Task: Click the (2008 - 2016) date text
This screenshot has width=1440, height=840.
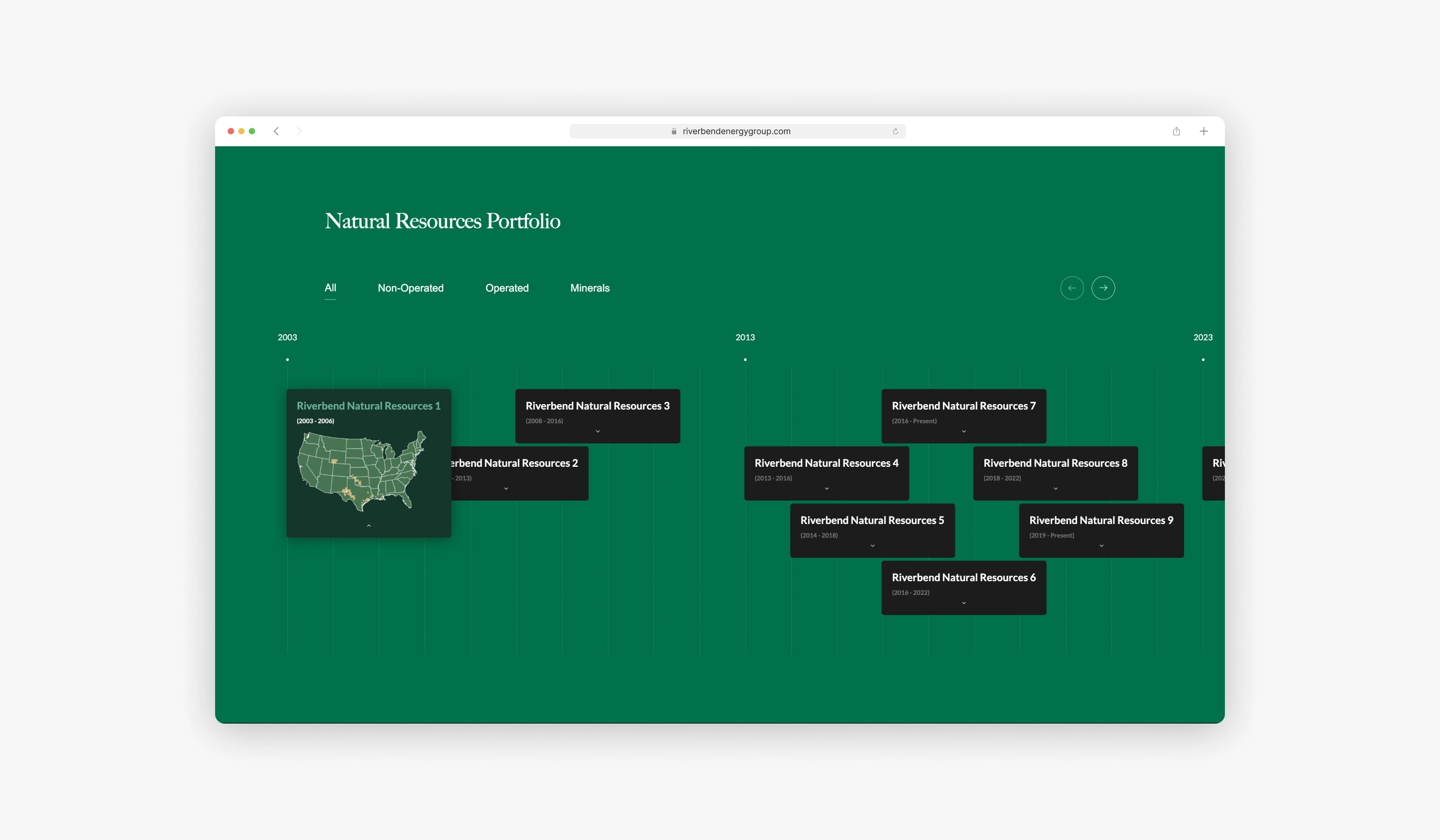Action: (x=544, y=421)
